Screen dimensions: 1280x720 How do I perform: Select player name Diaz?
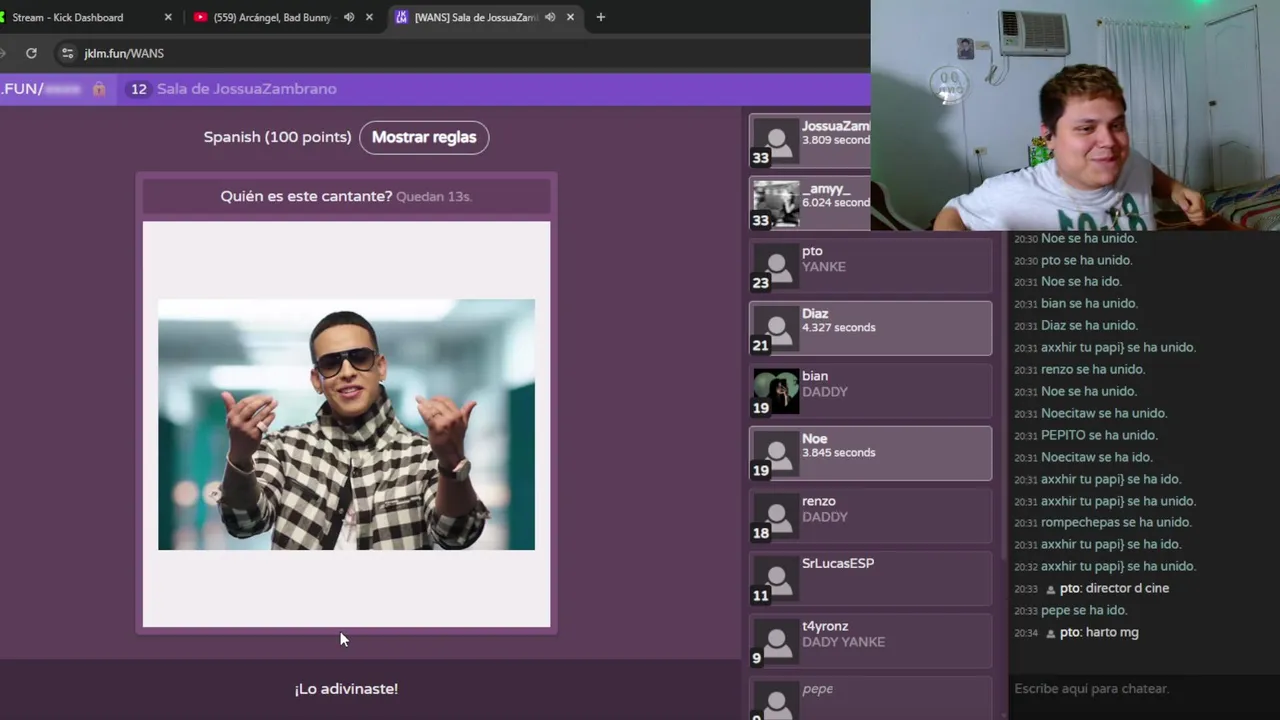[x=815, y=314]
